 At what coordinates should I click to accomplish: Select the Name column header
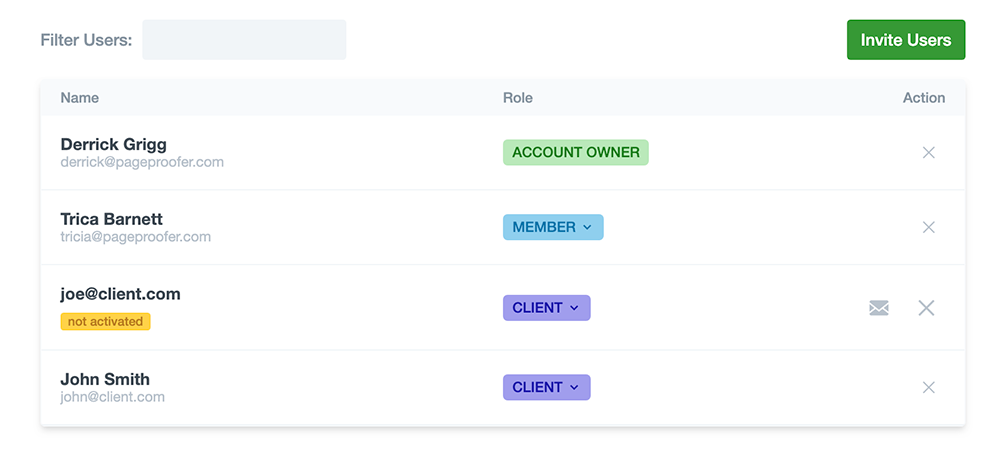[80, 98]
